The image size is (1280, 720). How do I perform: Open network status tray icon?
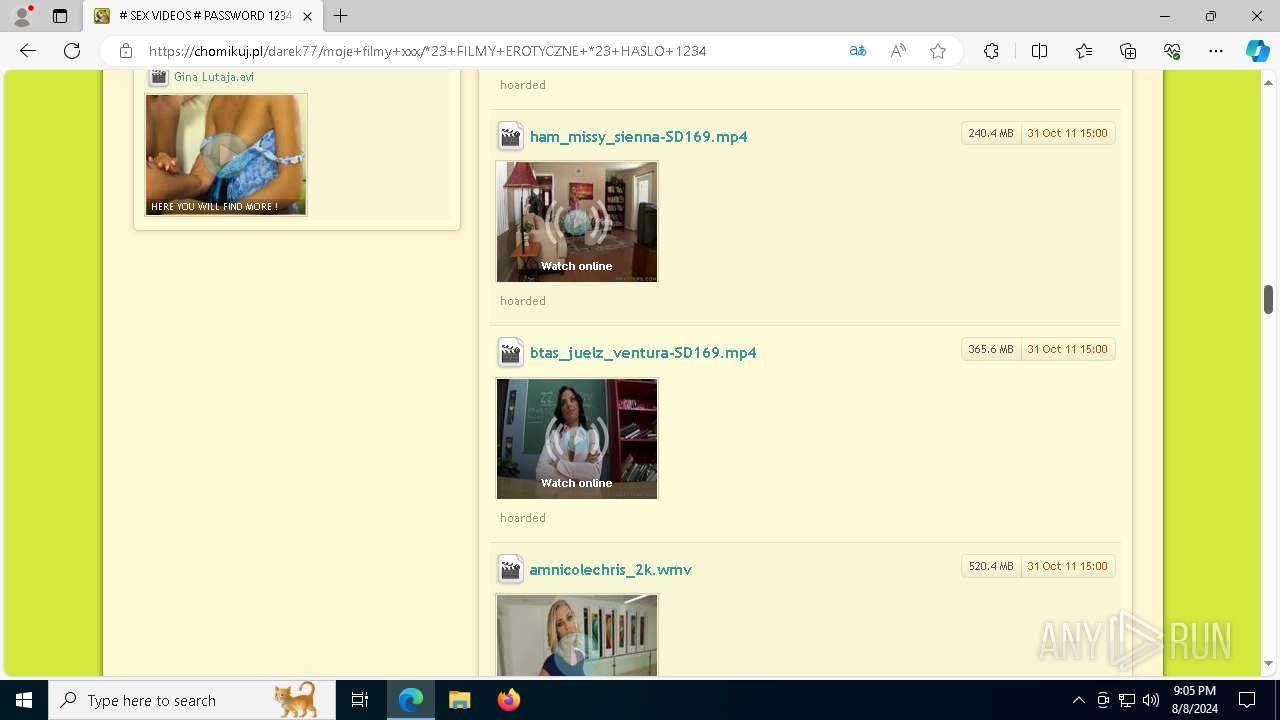click(1127, 700)
